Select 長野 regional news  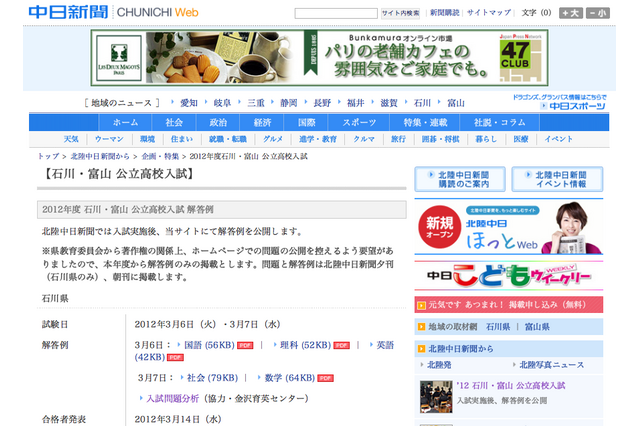point(322,103)
